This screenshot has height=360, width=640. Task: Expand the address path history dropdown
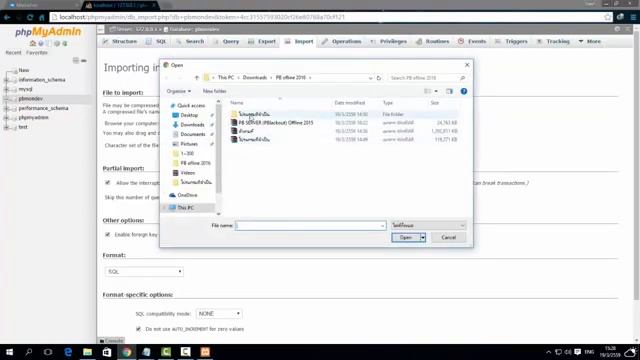click(371, 78)
